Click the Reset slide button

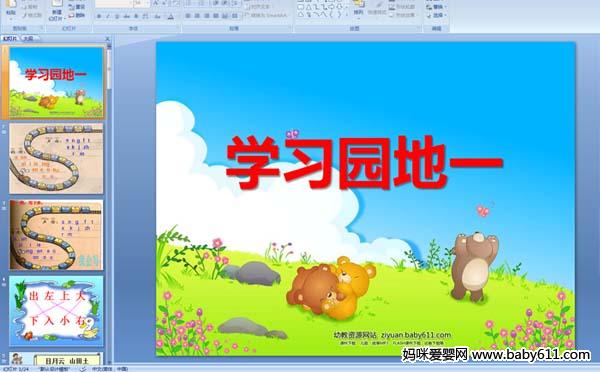[x=77, y=7]
